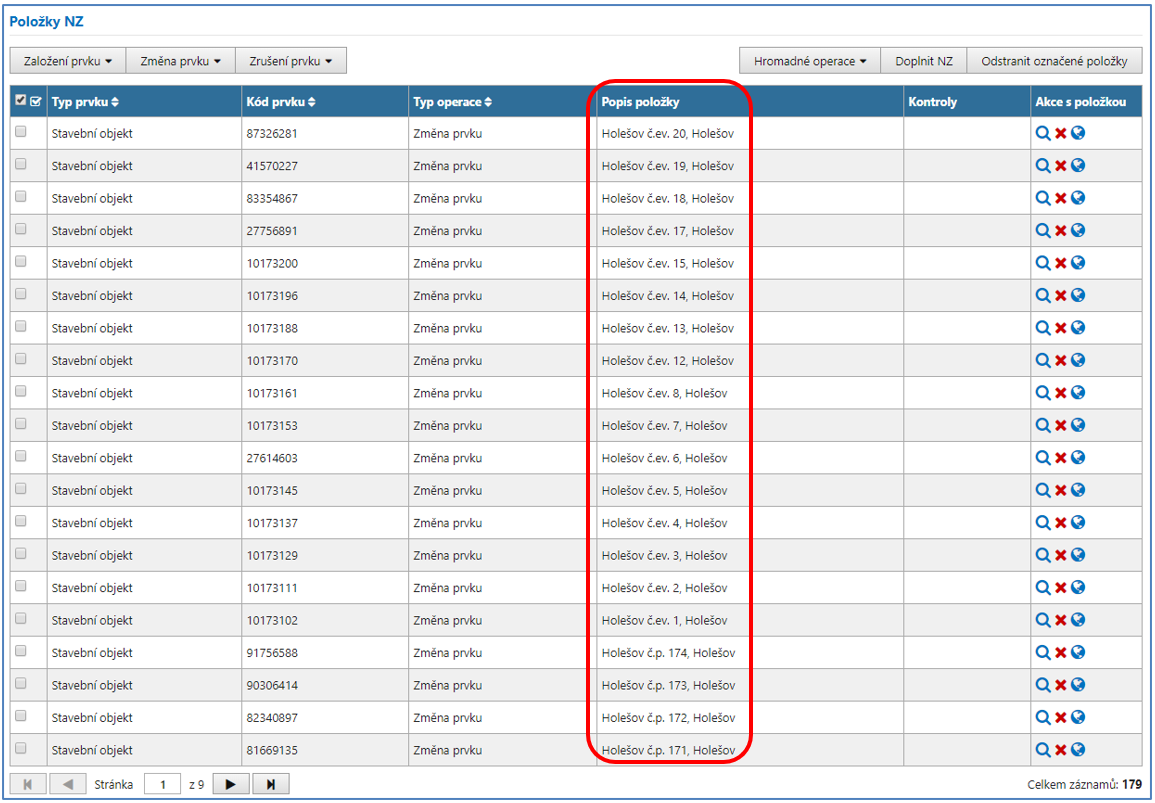This screenshot has height=803, width=1155.
Task: Tick checkbox for Holešov č.ev. 15 row
Action: pyautogui.click(x=21, y=262)
